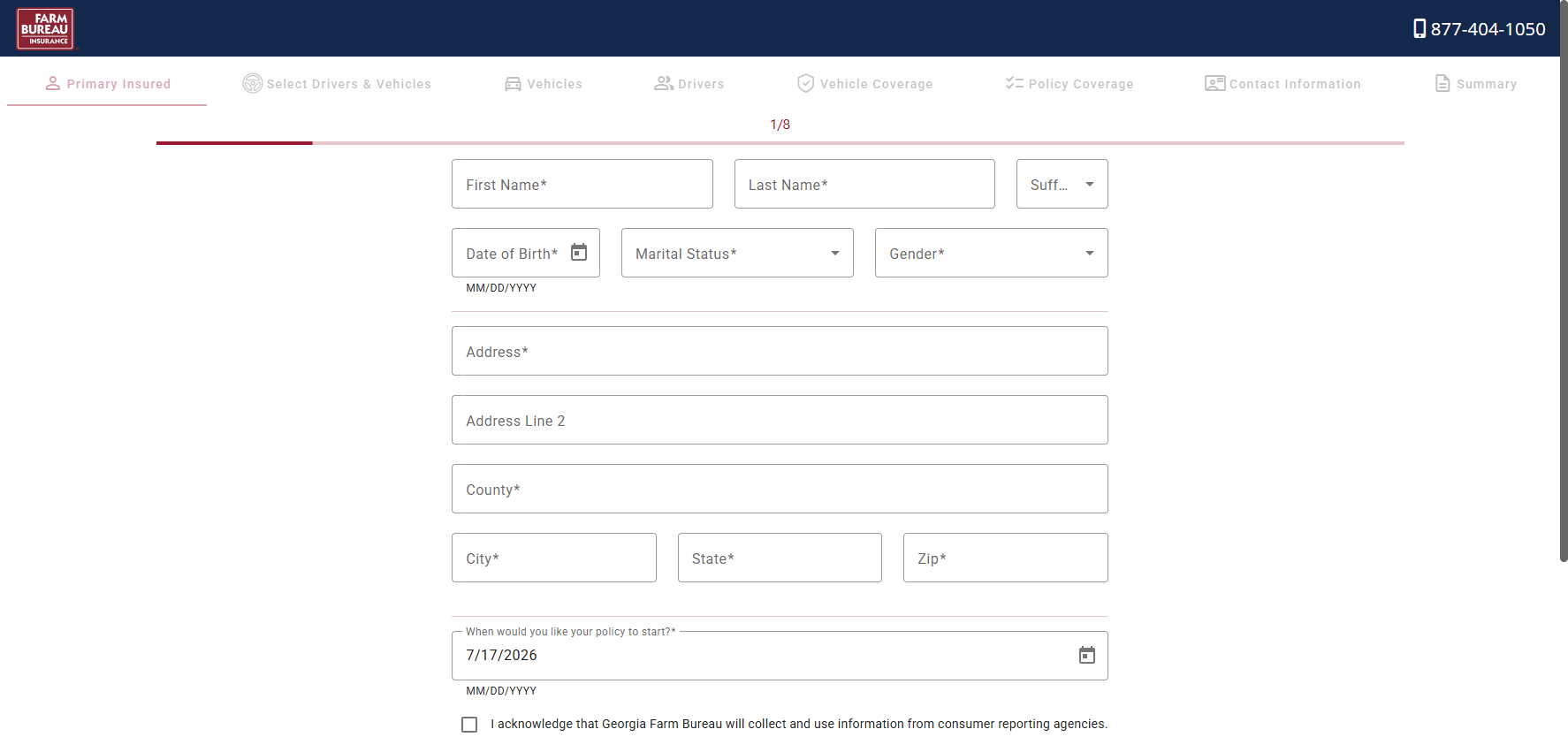Click the contact card icon for Contact Information
The width and height of the screenshot is (1568, 737).
pos(1215,83)
